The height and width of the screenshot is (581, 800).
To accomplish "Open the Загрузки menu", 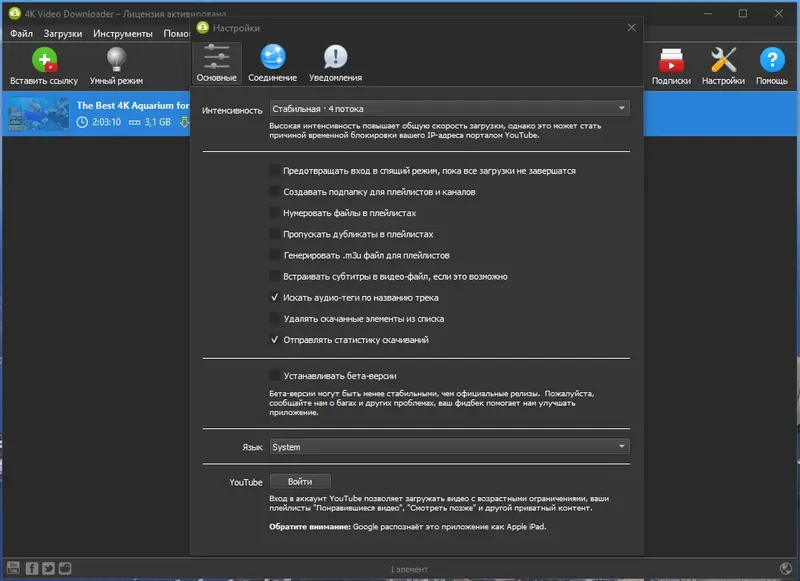I will [63, 34].
